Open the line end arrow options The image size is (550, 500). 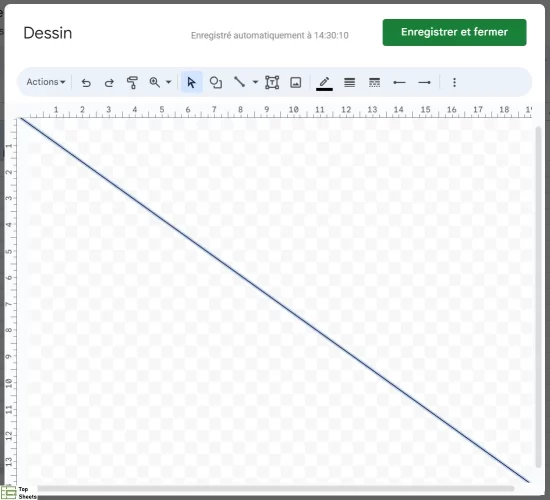point(424,82)
